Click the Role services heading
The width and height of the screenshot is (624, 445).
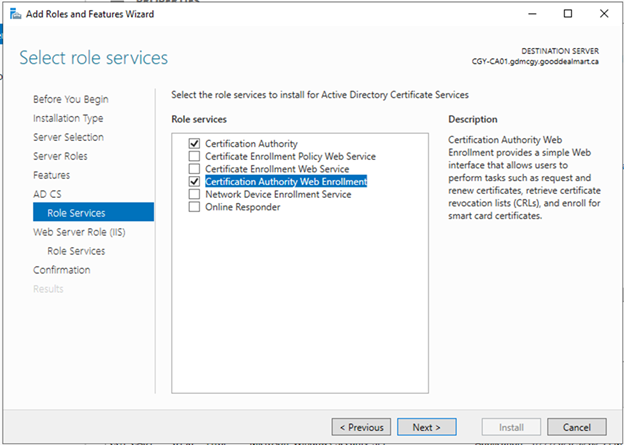[x=199, y=119]
